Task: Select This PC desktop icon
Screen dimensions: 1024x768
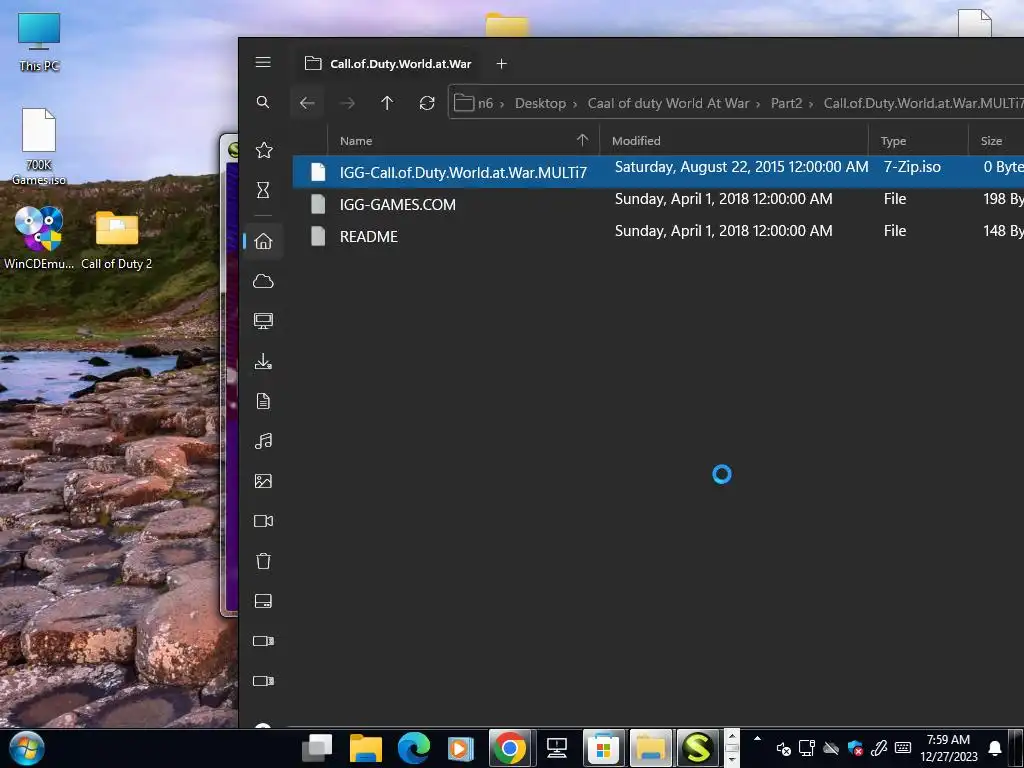Action: click(39, 42)
